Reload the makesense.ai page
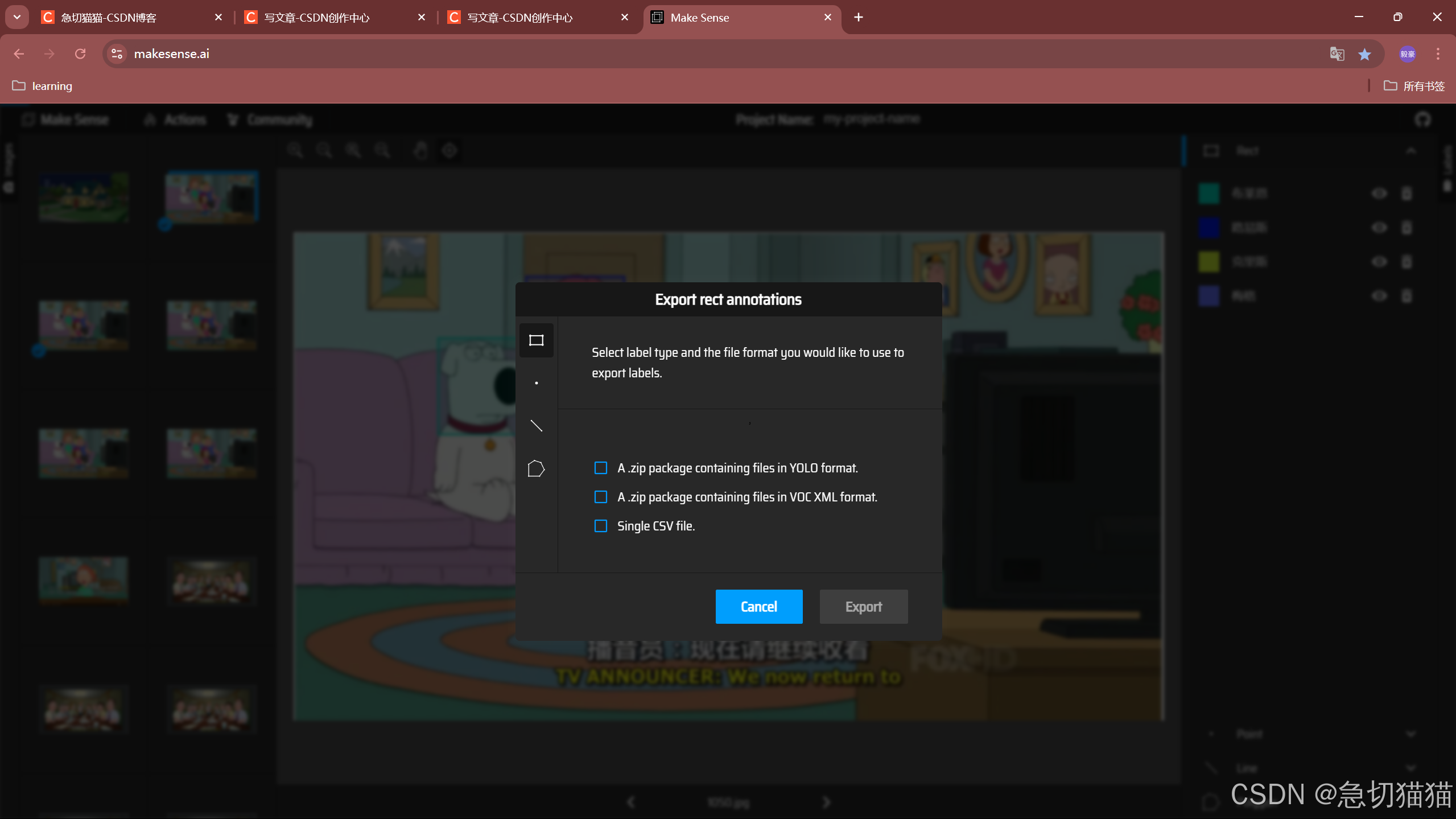The height and width of the screenshot is (819, 1456). click(x=80, y=53)
